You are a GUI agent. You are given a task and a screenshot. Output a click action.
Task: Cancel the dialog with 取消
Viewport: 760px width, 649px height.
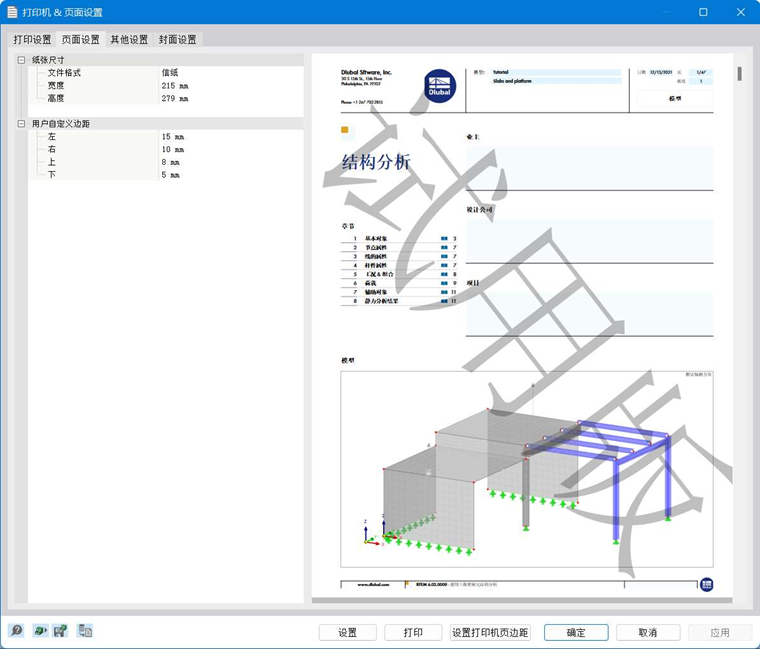pyautogui.click(x=648, y=633)
